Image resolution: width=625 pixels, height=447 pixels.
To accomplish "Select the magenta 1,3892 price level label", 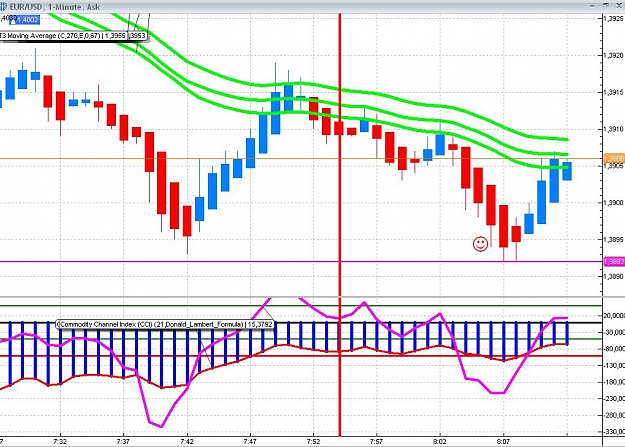I will tap(614, 262).
